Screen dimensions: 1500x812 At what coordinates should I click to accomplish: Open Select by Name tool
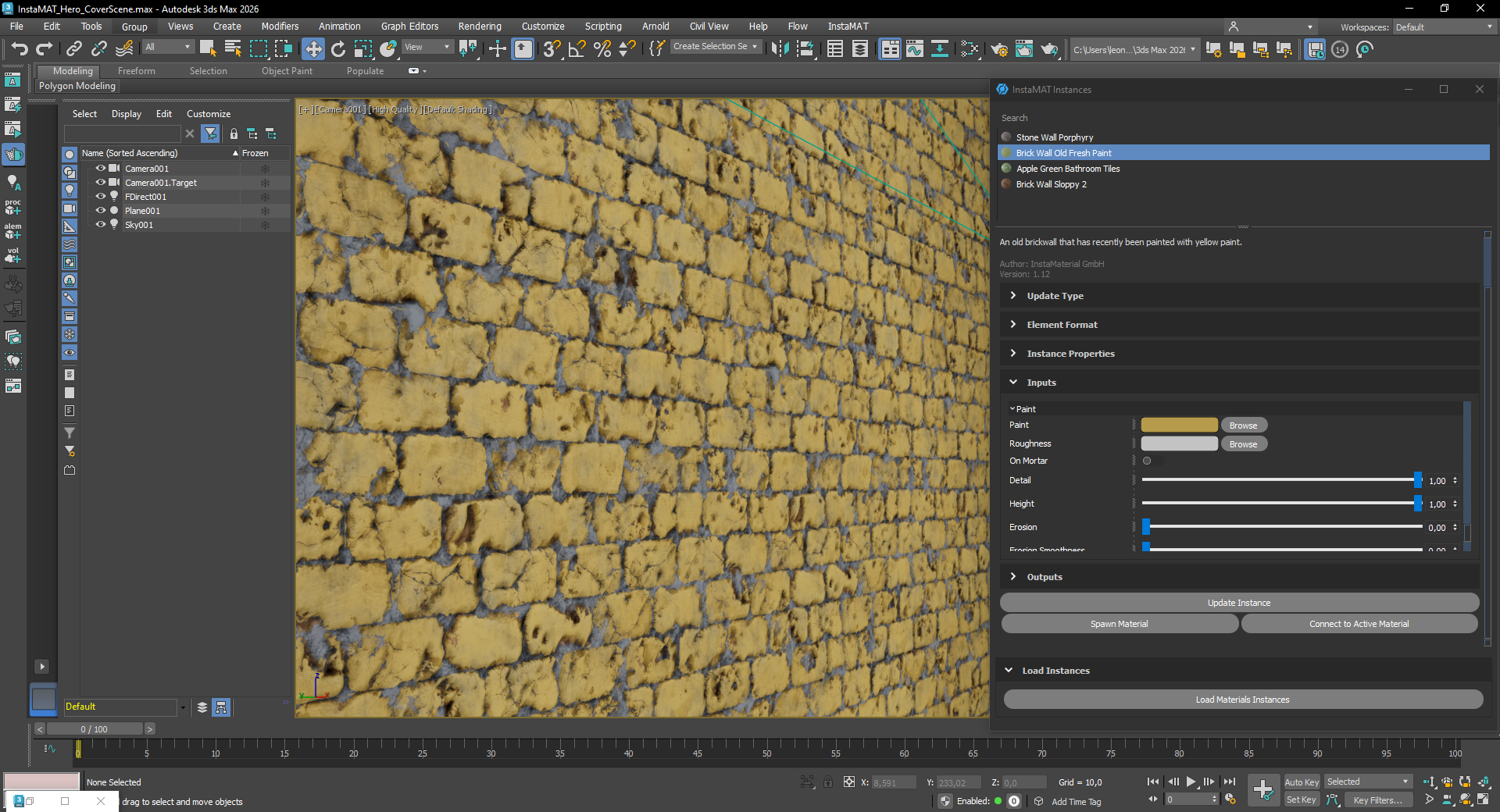click(x=233, y=49)
